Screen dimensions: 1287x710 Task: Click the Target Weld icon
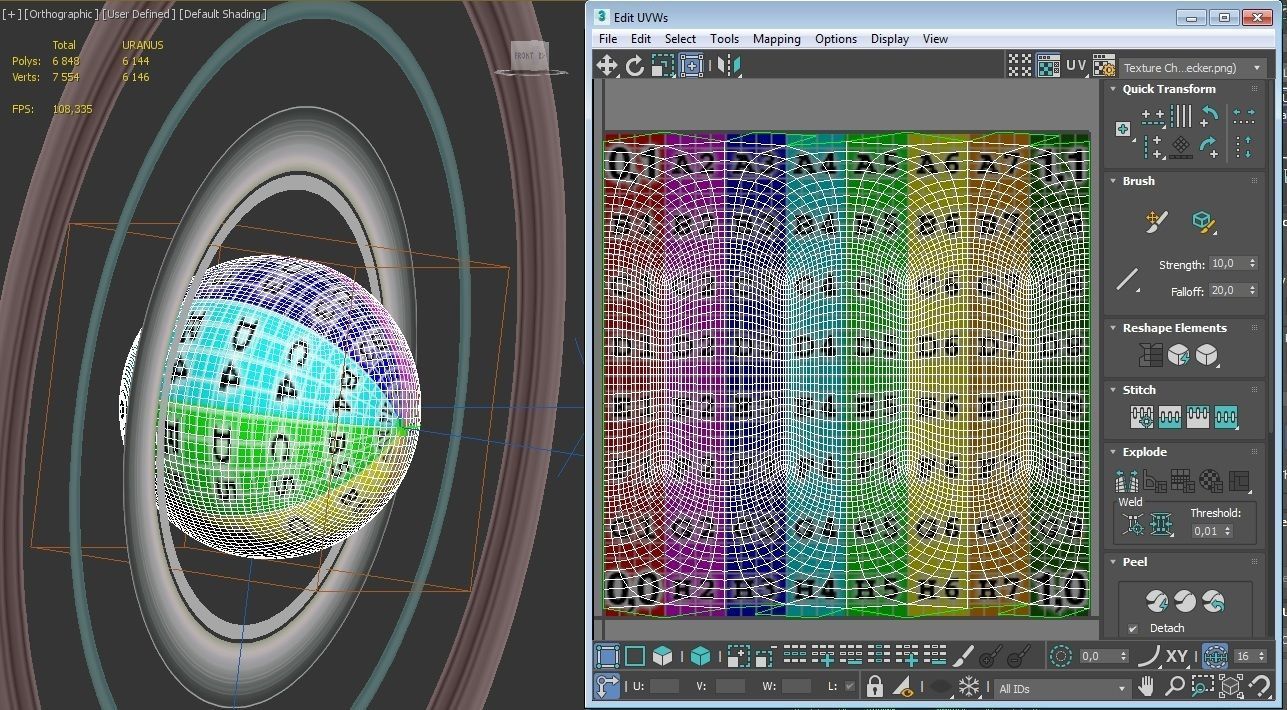[x=1134, y=523]
